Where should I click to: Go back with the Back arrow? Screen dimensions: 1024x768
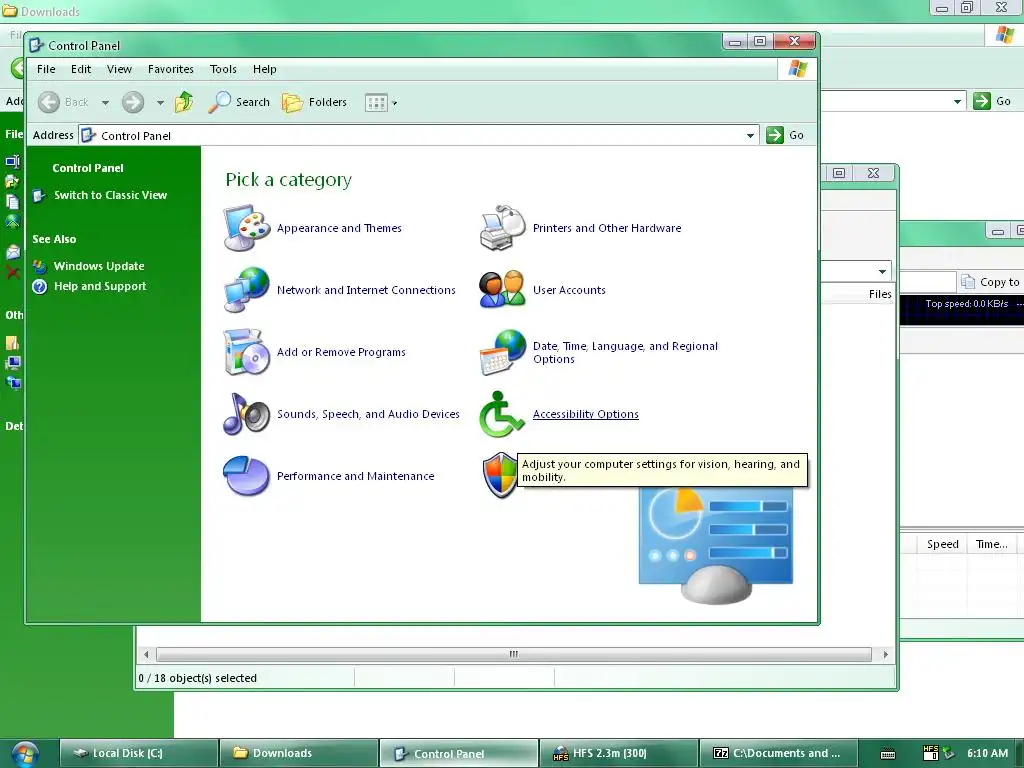(49, 102)
